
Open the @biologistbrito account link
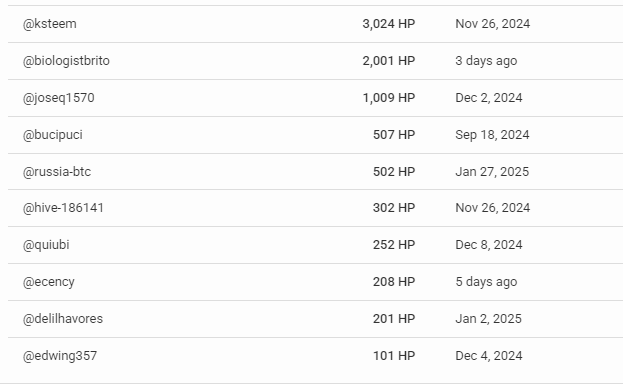tap(66, 61)
